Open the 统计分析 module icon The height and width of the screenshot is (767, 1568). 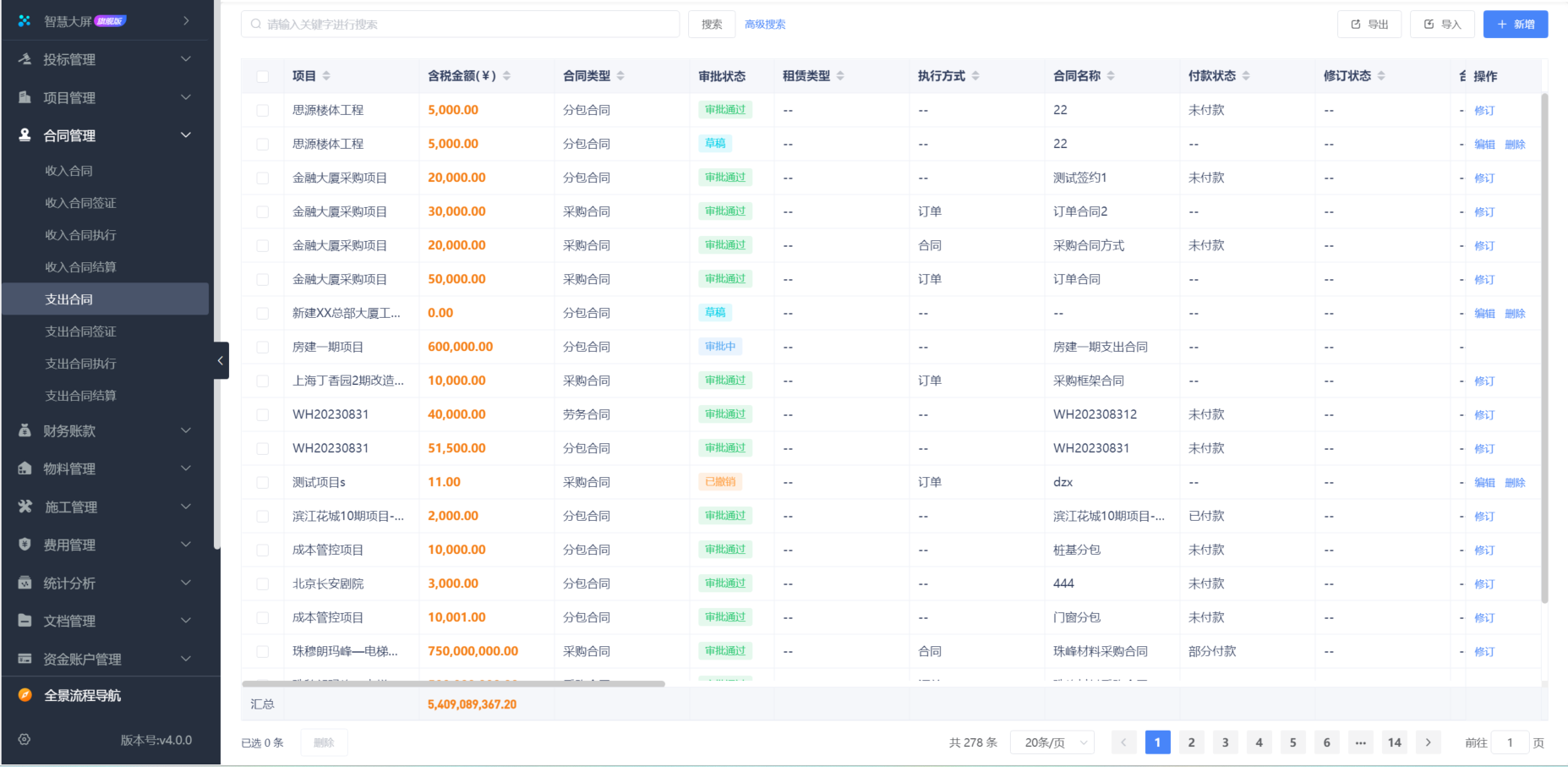click(x=24, y=583)
